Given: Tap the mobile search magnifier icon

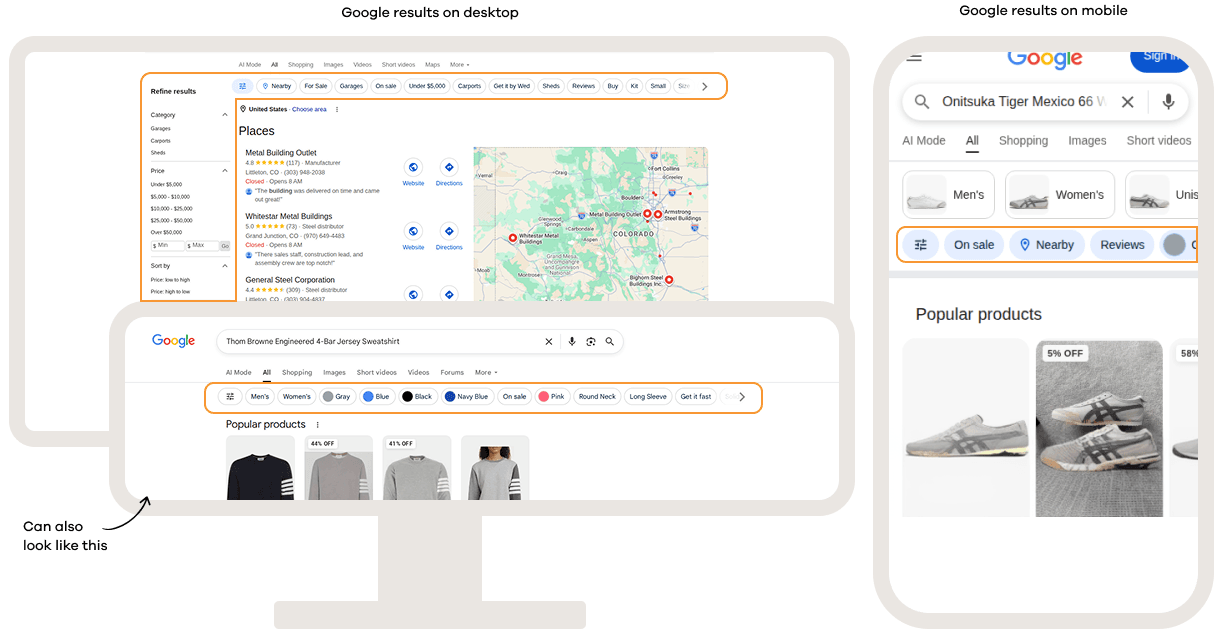Looking at the screenshot, I should pos(922,102).
